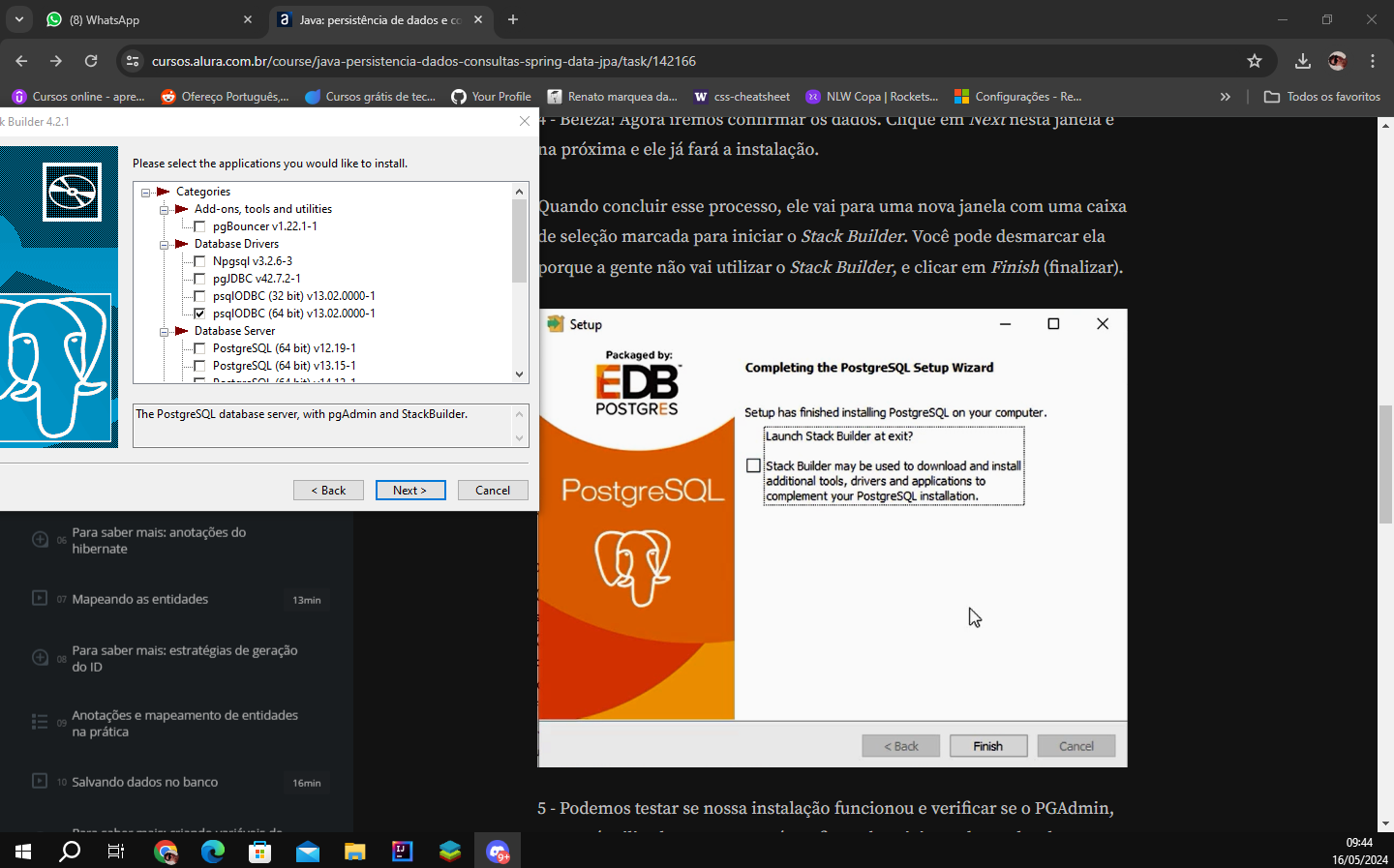Image resolution: width=1394 pixels, height=868 pixels.
Task: Open the Cursos grátis de tec bookmark
Action: 371,97
